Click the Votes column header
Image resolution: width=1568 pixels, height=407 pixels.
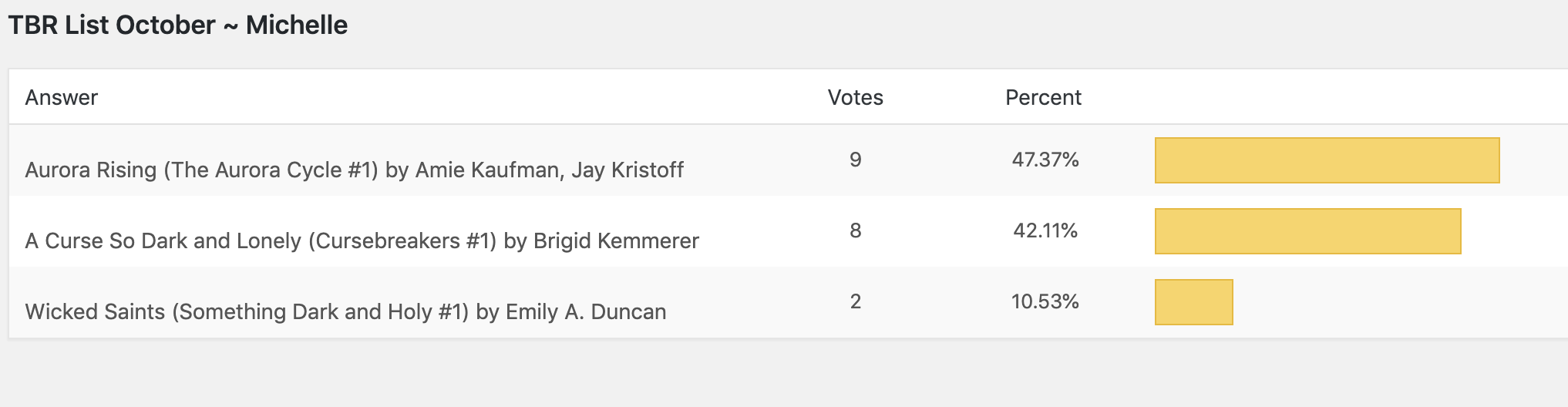pyautogui.click(x=856, y=98)
